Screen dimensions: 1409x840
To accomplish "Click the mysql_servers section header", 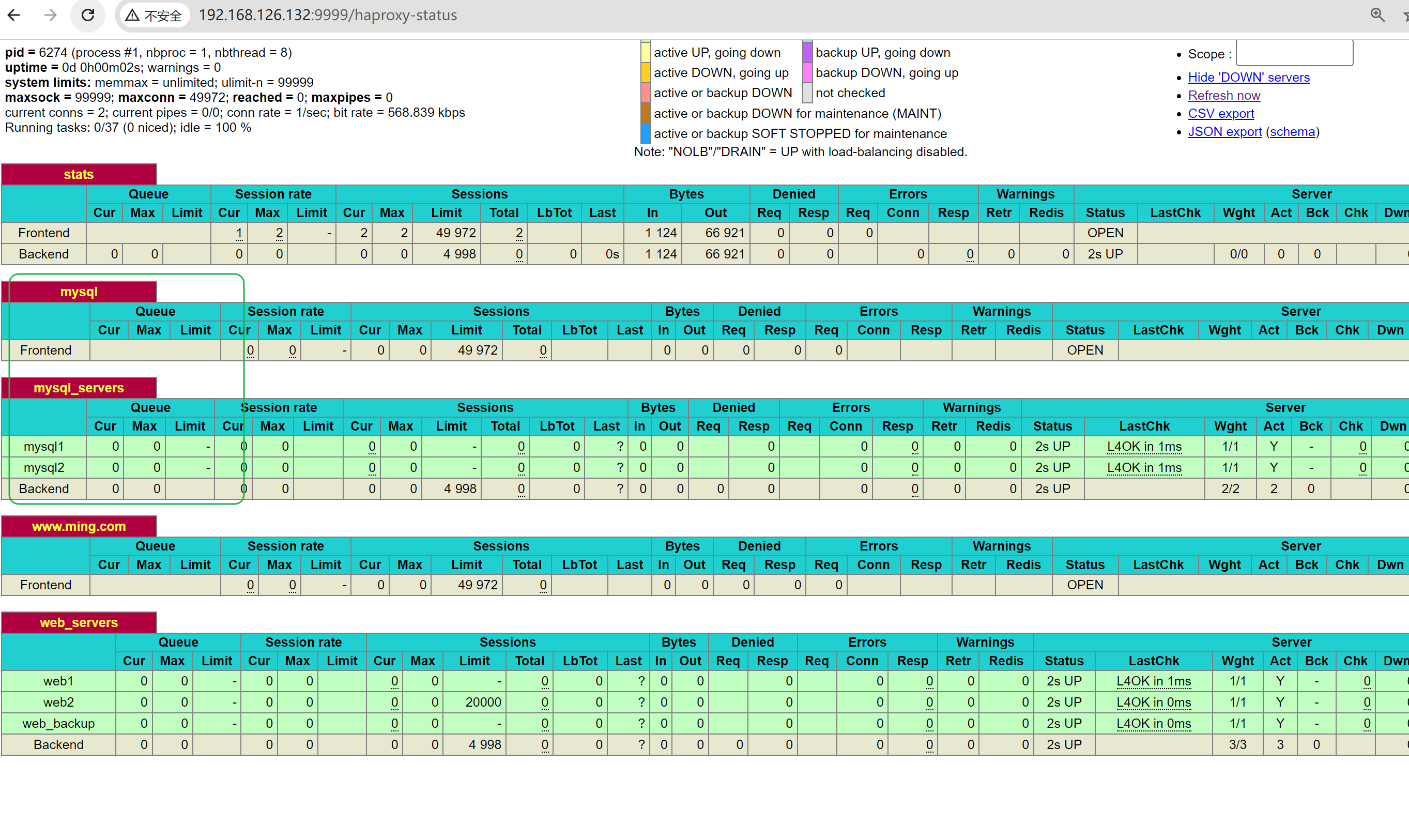I will pyautogui.click(x=79, y=388).
